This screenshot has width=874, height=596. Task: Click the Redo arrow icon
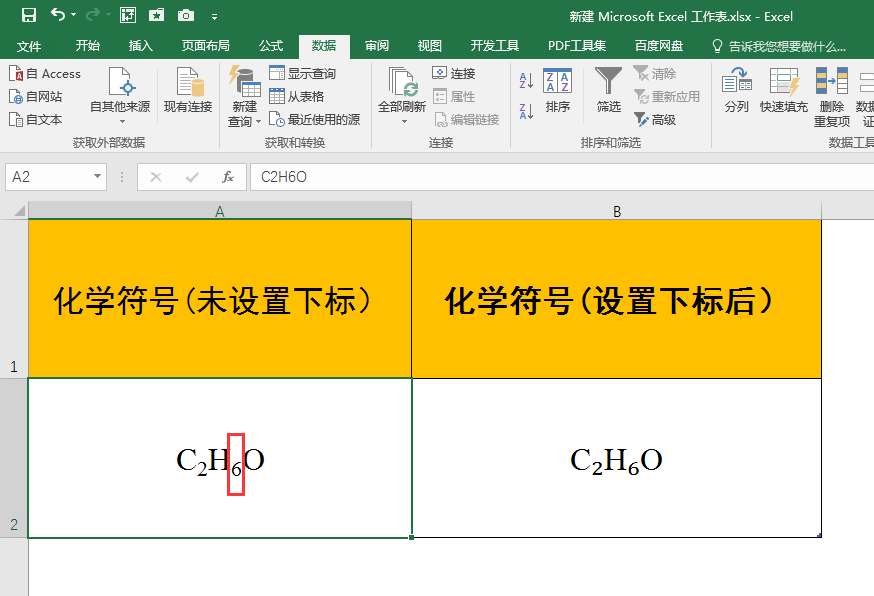point(92,15)
